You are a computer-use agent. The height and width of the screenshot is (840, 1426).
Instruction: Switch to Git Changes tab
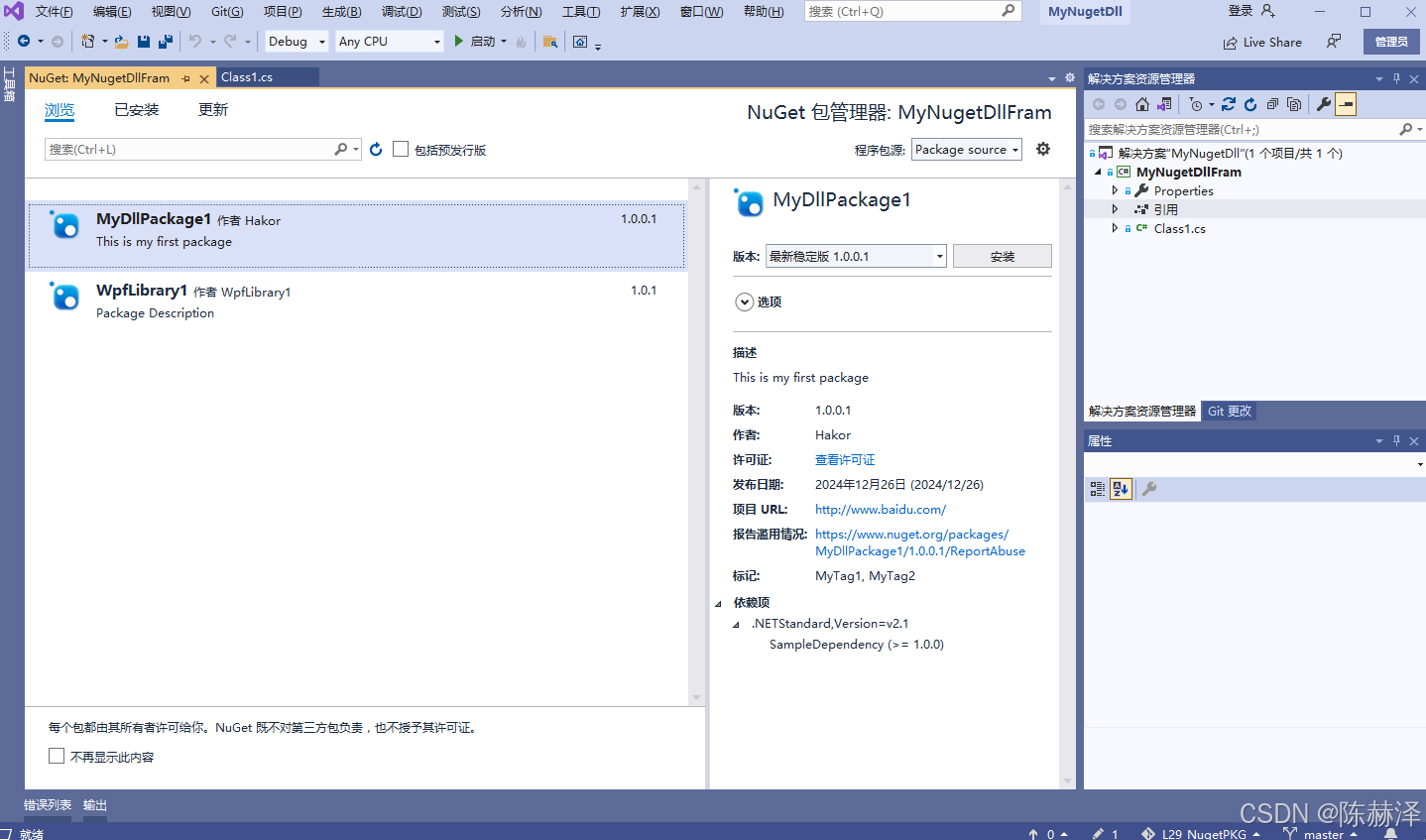[1230, 411]
